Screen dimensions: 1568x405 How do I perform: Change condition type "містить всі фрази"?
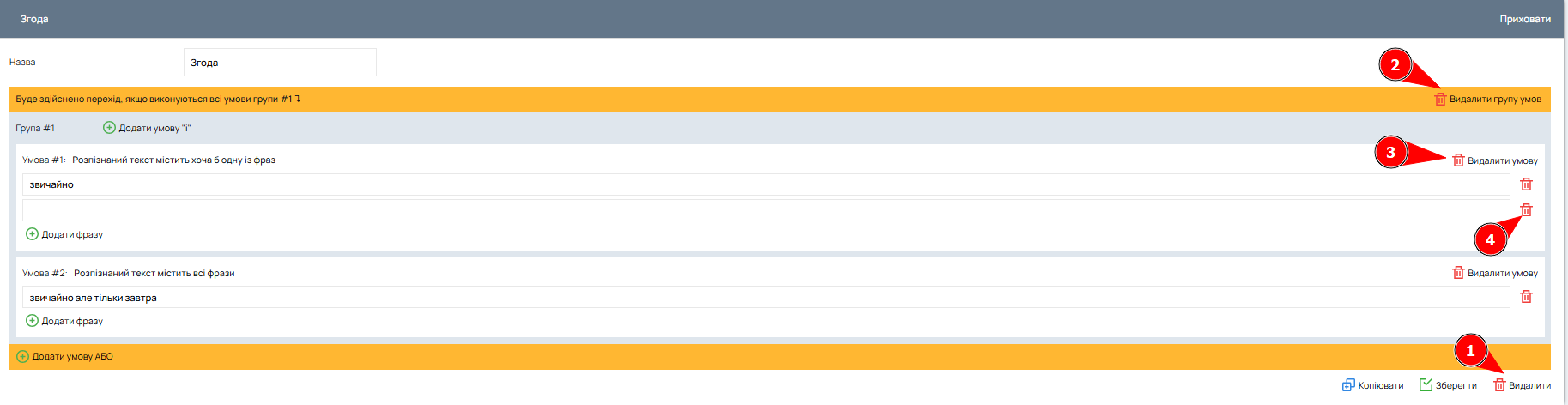[x=154, y=273]
